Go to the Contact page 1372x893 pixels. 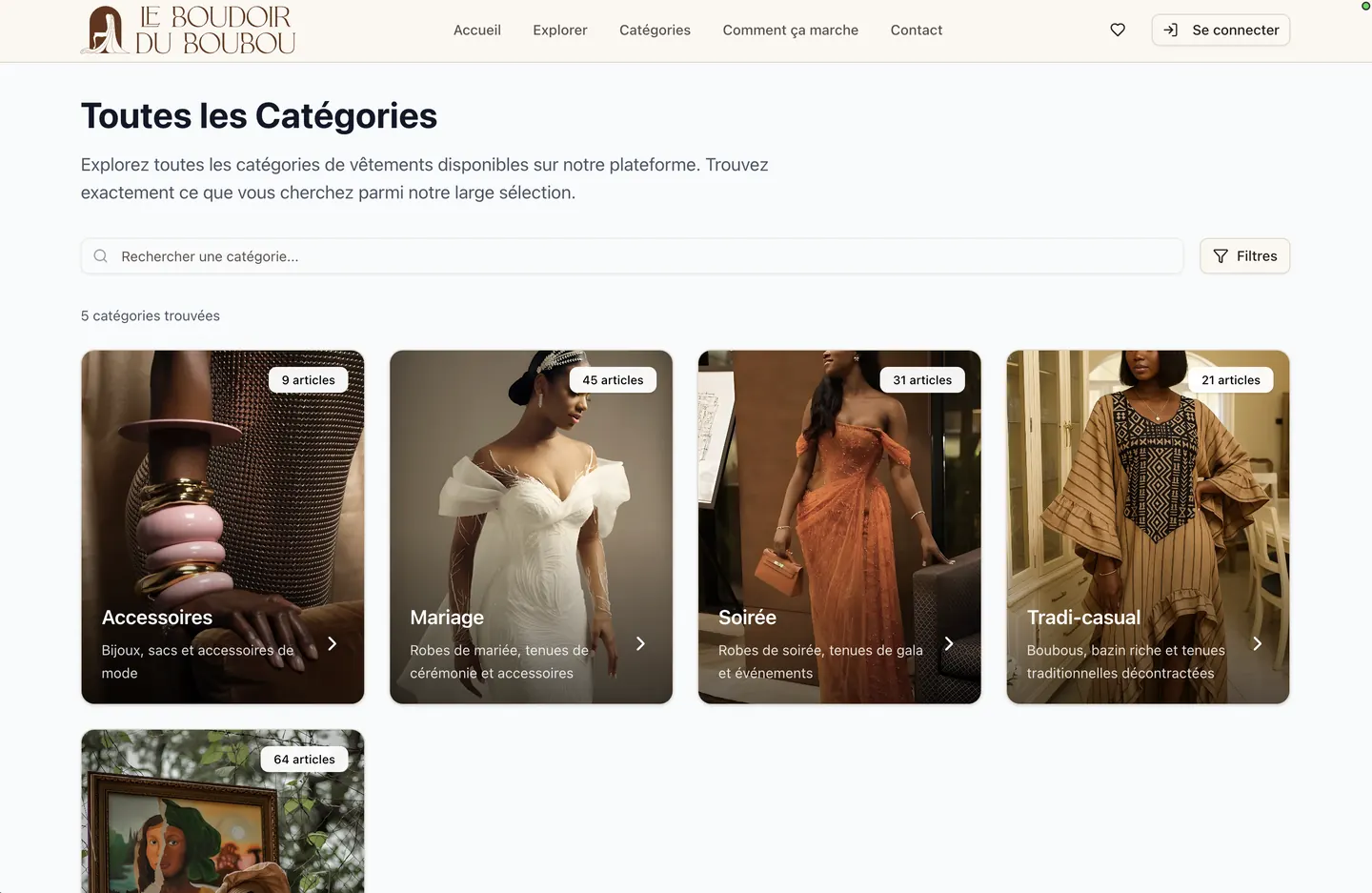pos(917,30)
